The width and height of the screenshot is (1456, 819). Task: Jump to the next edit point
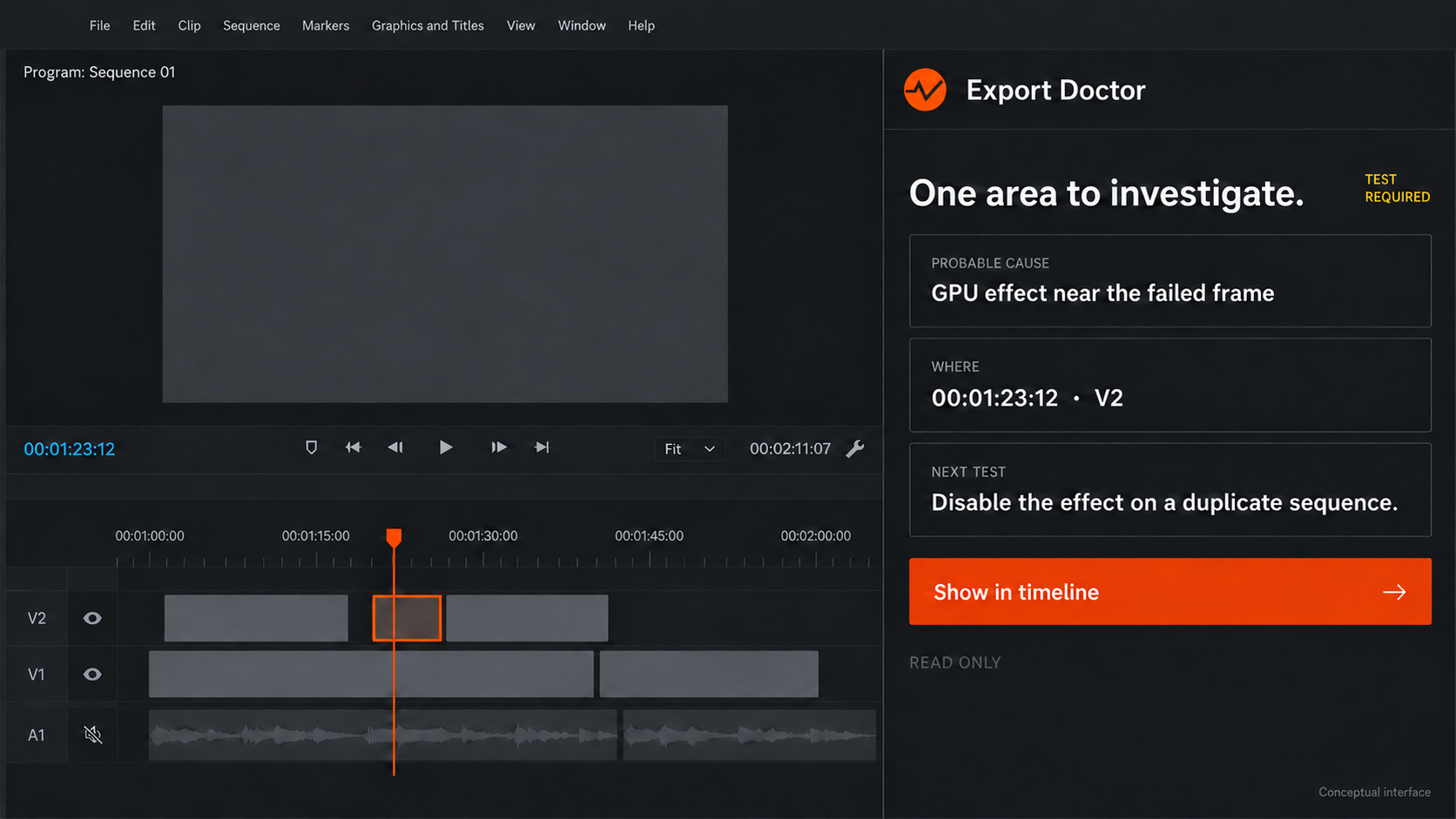(542, 447)
